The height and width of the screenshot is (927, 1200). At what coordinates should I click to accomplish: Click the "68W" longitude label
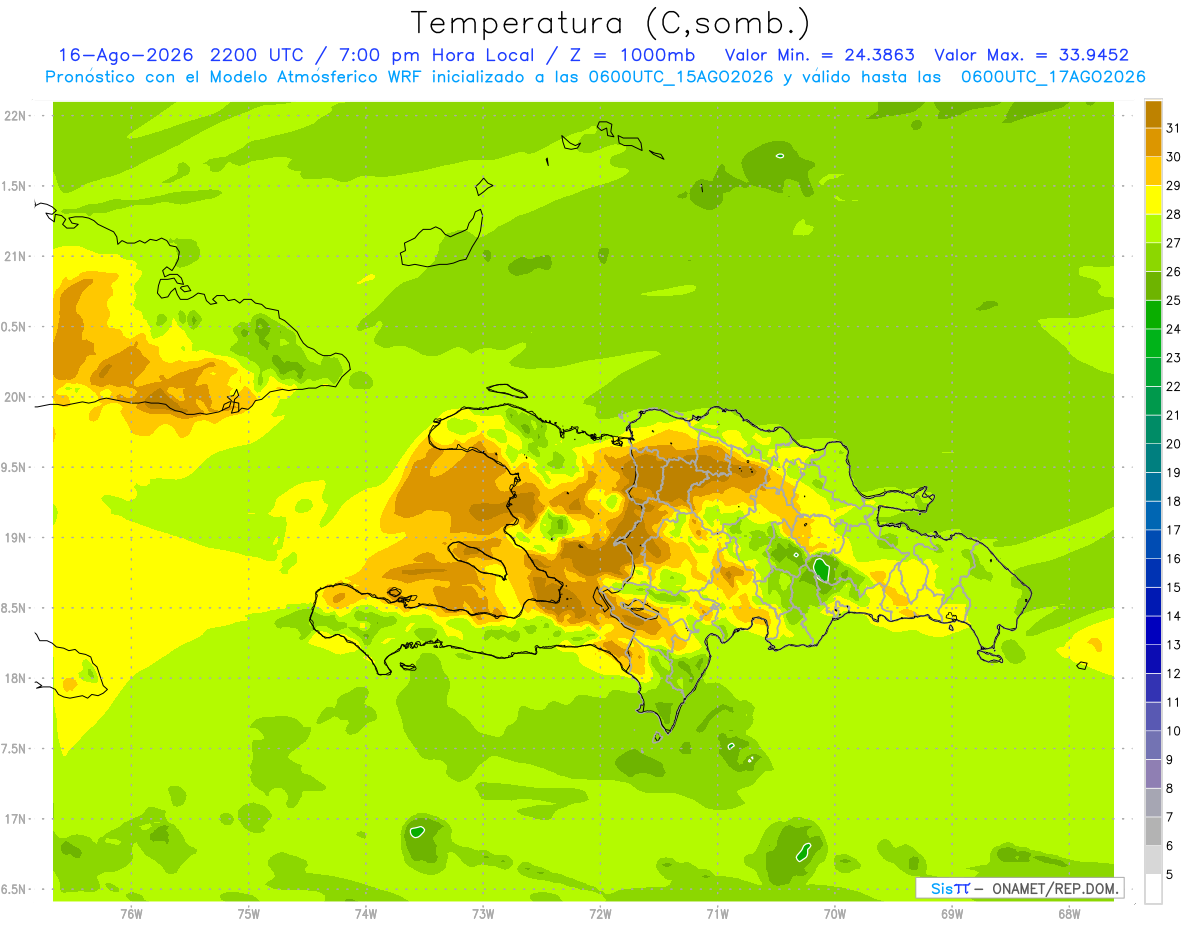tap(1069, 913)
